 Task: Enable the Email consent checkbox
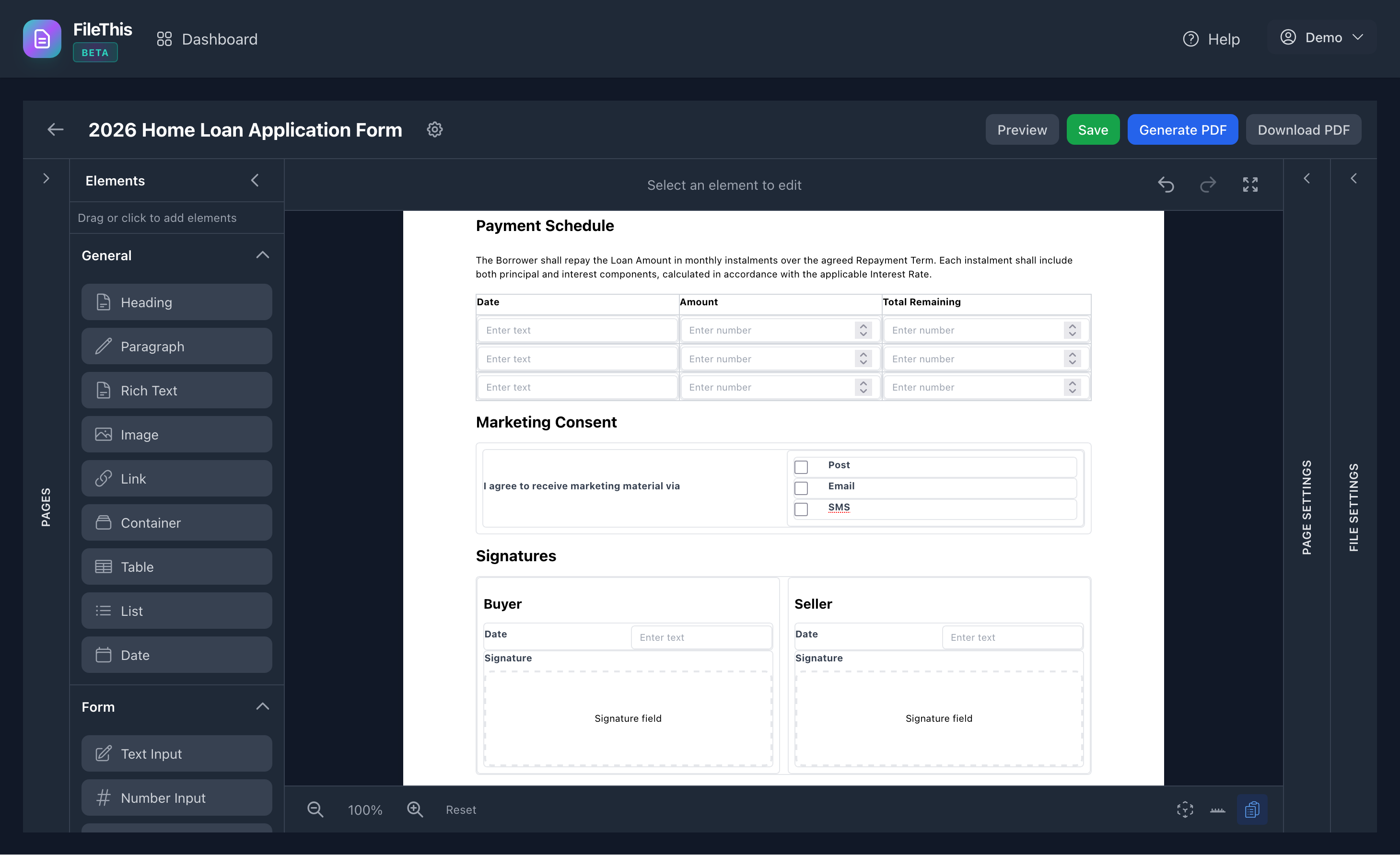click(x=802, y=488)
